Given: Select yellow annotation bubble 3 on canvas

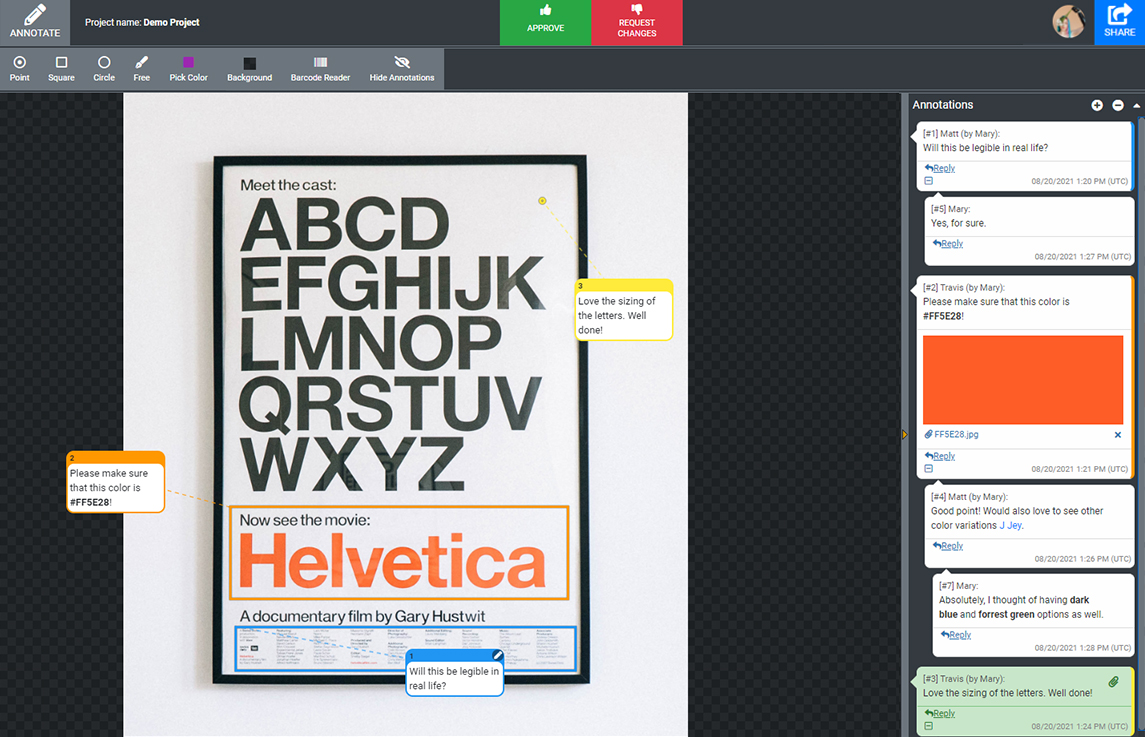Looking at the screenshot, I should click(x=623, y=309).
